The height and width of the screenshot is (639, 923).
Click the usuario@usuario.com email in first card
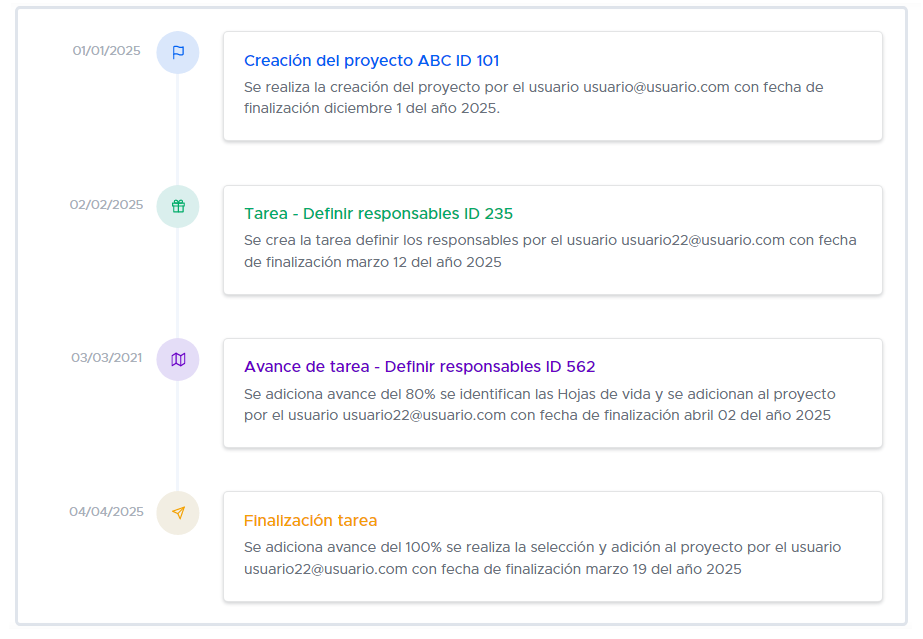[656, 87]
